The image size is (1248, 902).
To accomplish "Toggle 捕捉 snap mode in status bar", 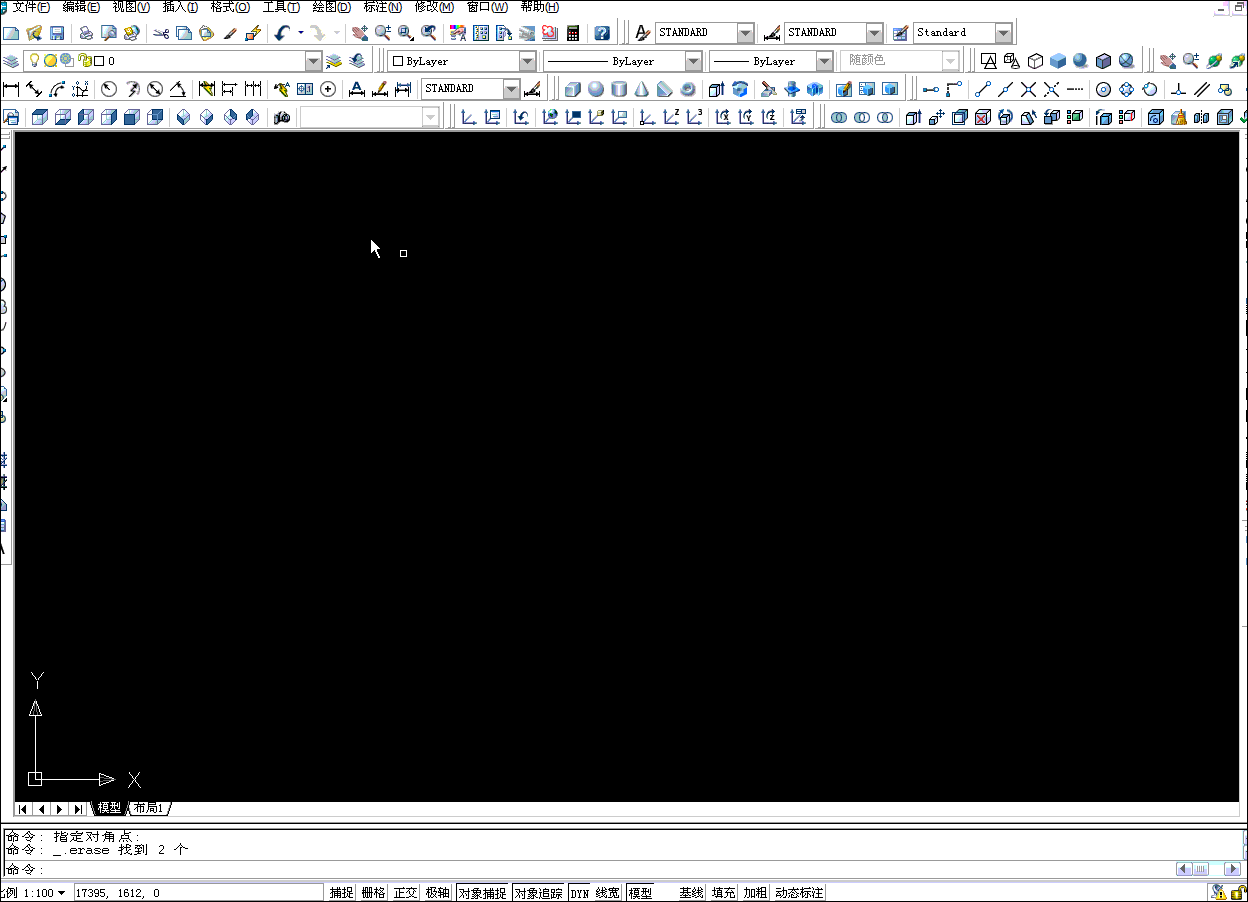I will [341, 892].
